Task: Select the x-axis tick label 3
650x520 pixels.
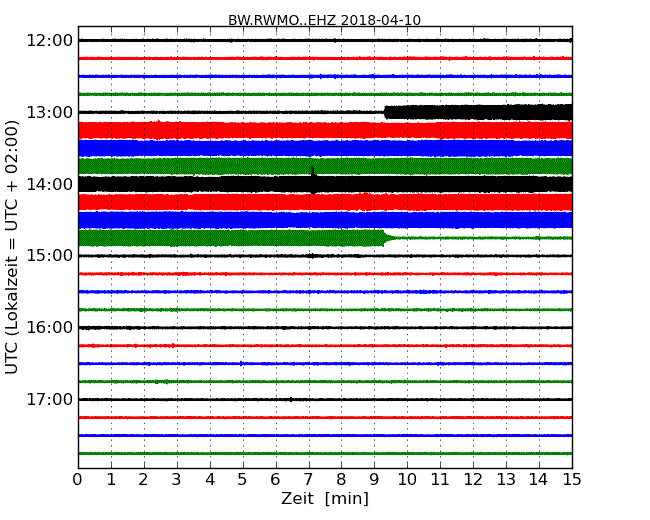Action: [177, 480]
